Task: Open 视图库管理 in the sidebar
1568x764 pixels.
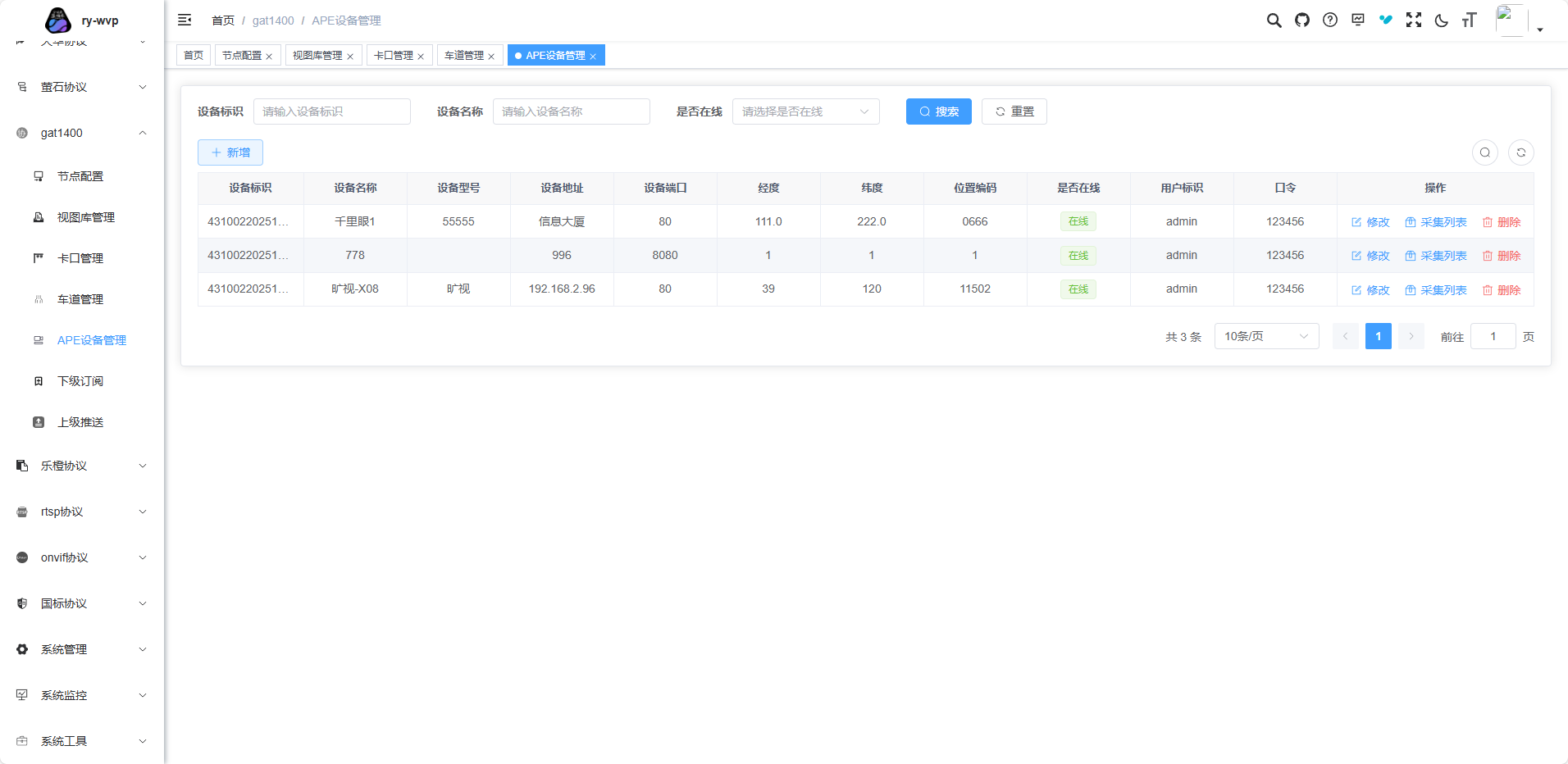Action: (85, 217)
